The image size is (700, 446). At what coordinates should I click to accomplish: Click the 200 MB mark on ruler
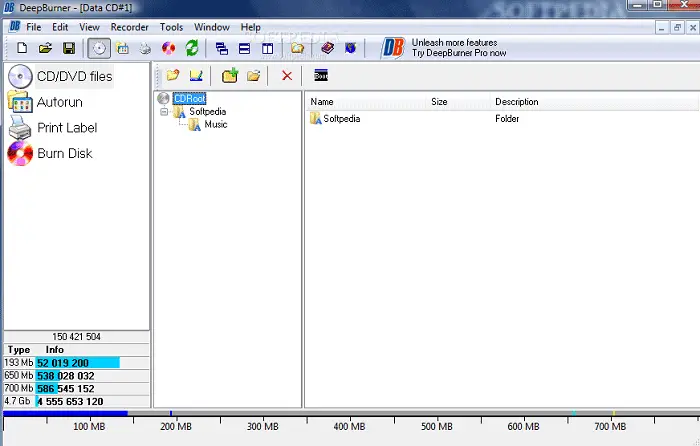click(176, 426)
